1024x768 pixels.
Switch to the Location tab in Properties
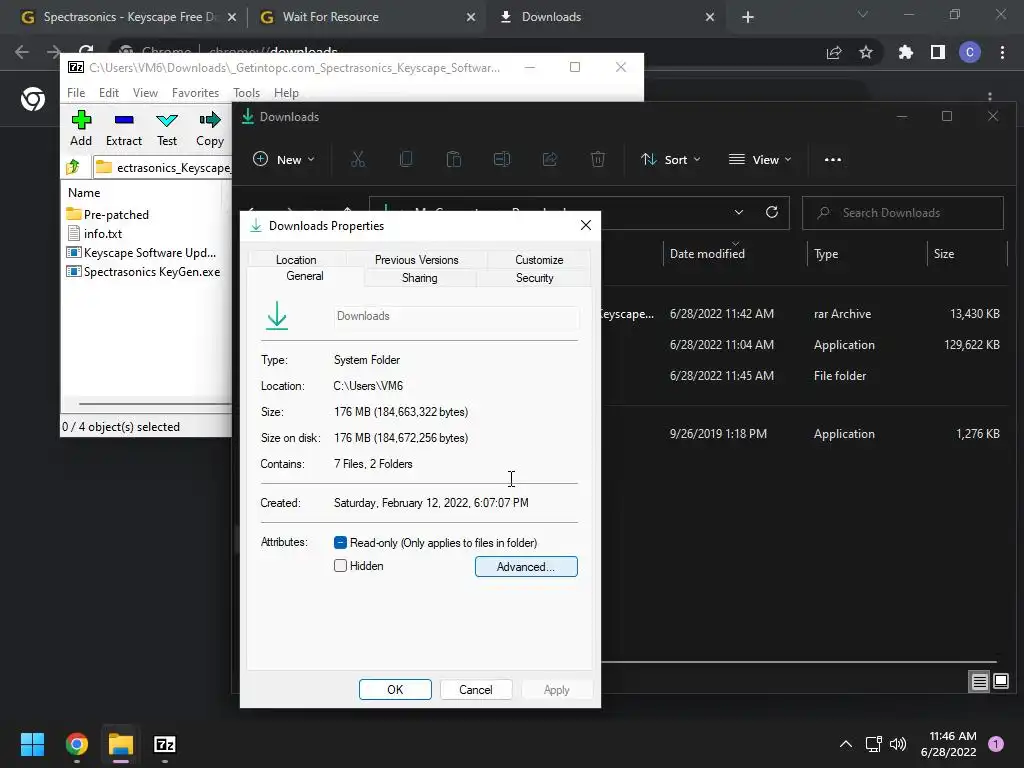pos(296,259)
